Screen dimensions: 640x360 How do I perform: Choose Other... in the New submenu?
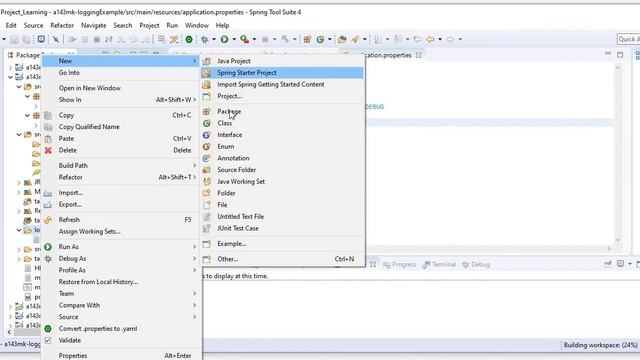click(282, 259)
